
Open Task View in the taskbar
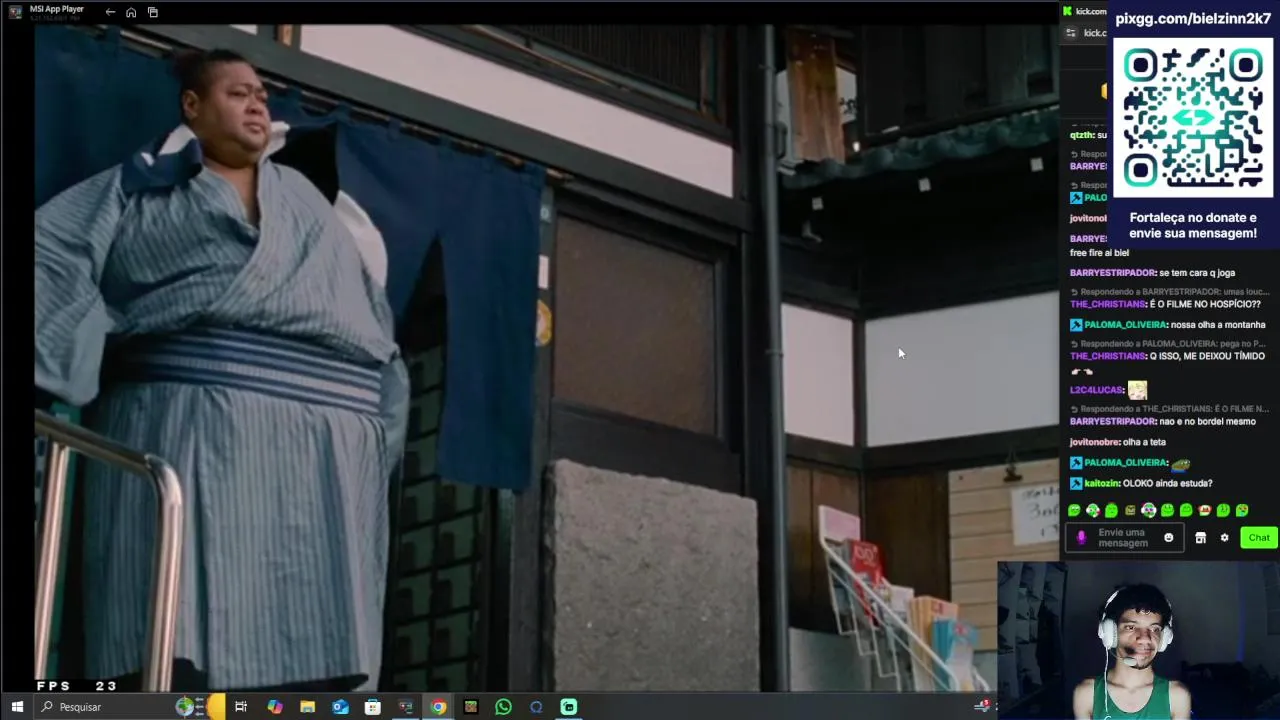point(241,707)
